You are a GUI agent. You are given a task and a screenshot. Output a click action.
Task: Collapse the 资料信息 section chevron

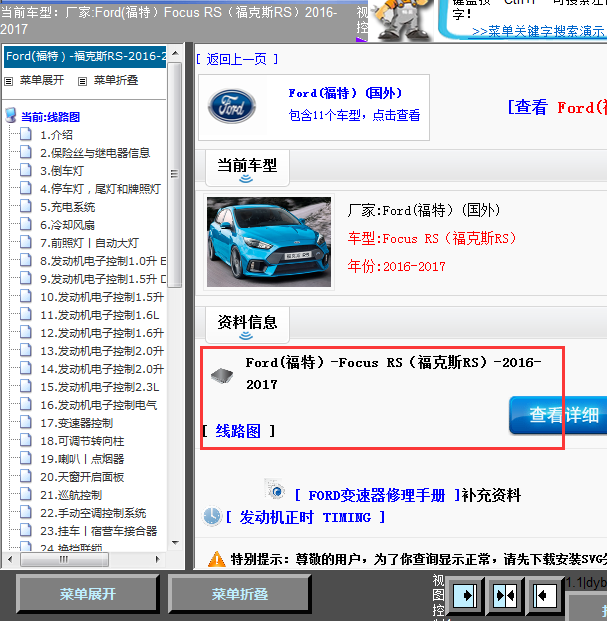point(246,336)
